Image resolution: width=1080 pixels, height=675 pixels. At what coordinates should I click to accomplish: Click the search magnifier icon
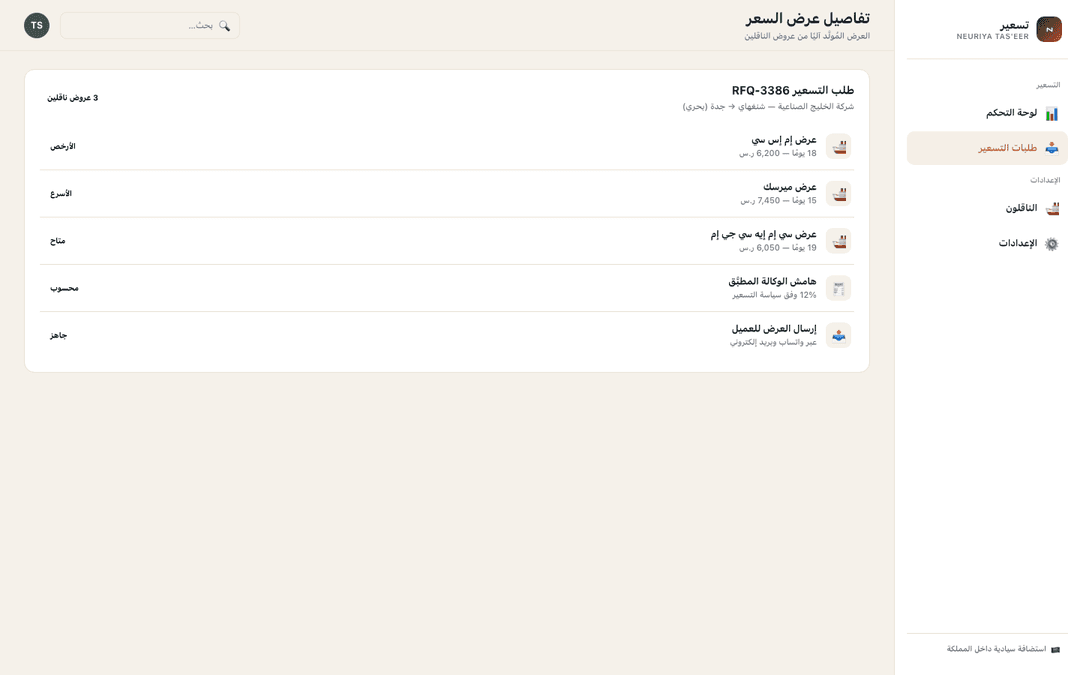click(x=225, y=25)
